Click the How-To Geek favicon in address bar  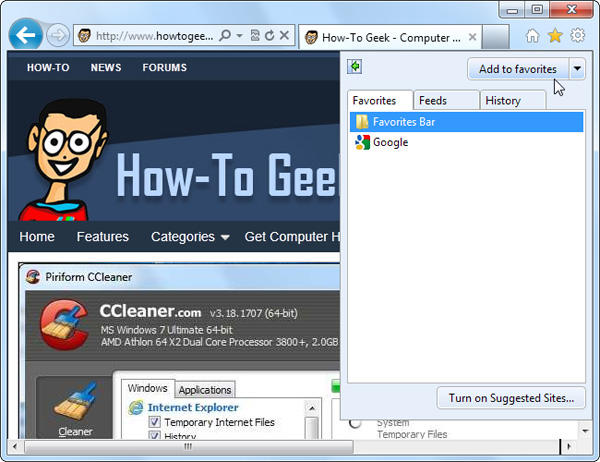coord(84,36)
